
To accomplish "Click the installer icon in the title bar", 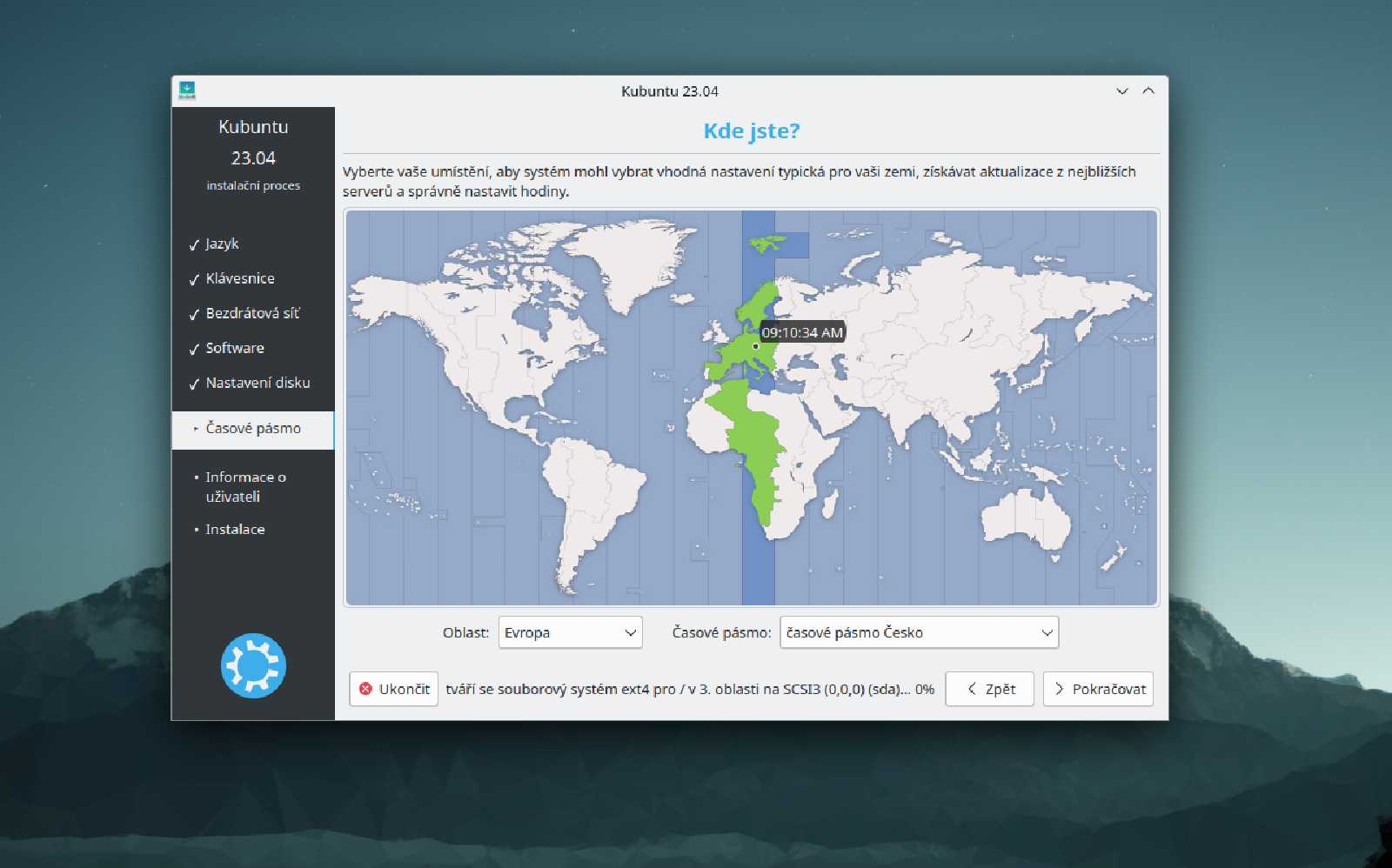I will pos(187,90).
